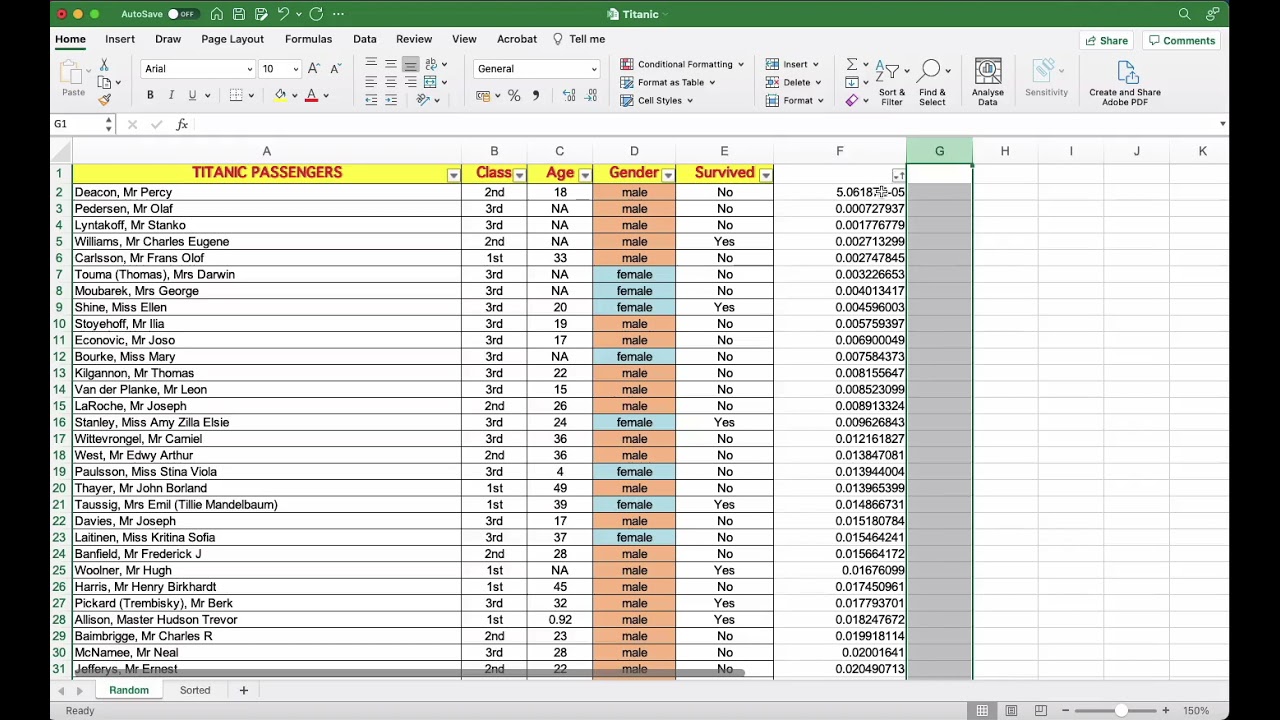
Task: Click the Redo icon in title bar
Action: (x=316, y=14)
